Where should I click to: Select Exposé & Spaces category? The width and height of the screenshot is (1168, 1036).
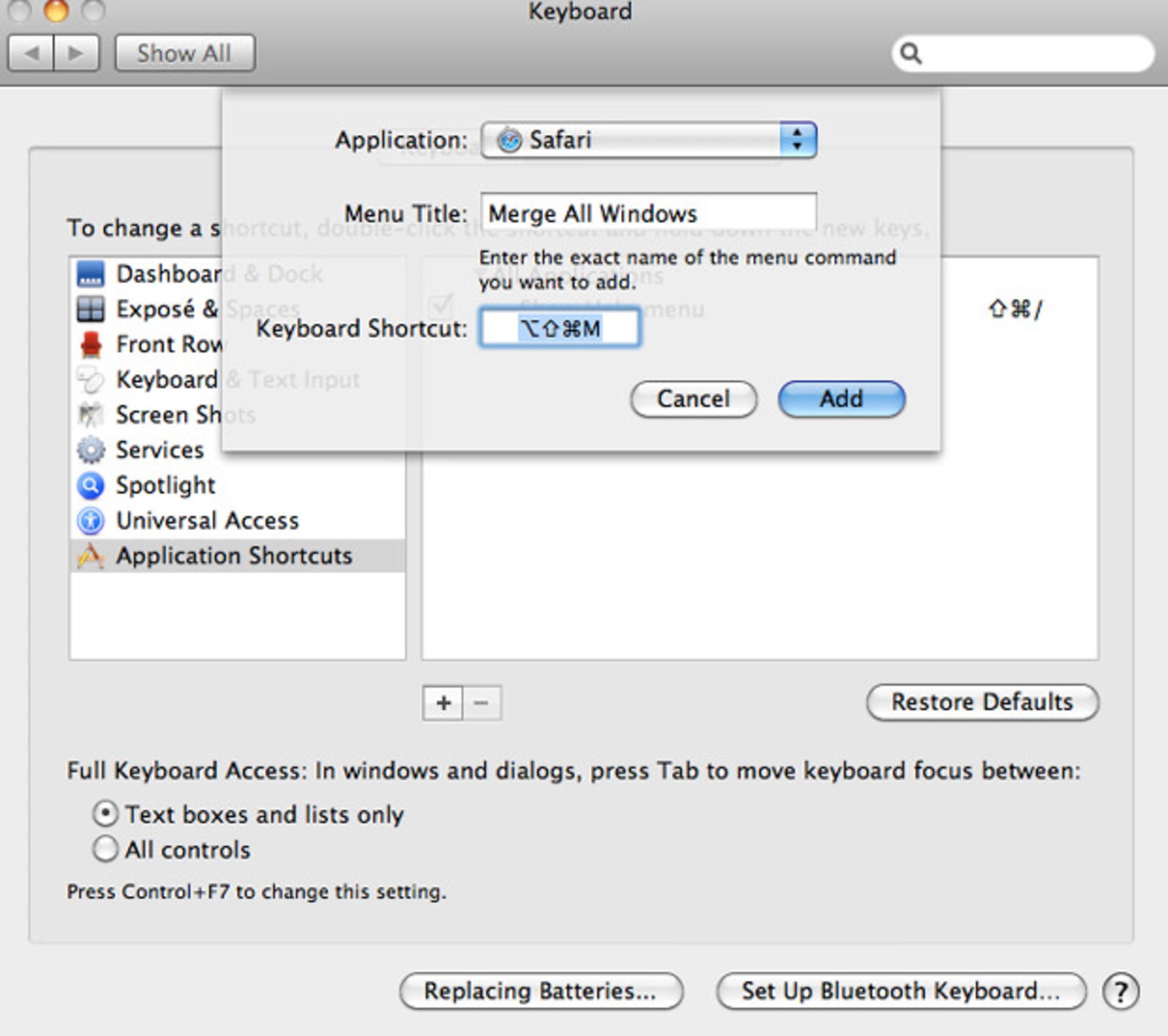pyautogui.click(x=237, y=309)
